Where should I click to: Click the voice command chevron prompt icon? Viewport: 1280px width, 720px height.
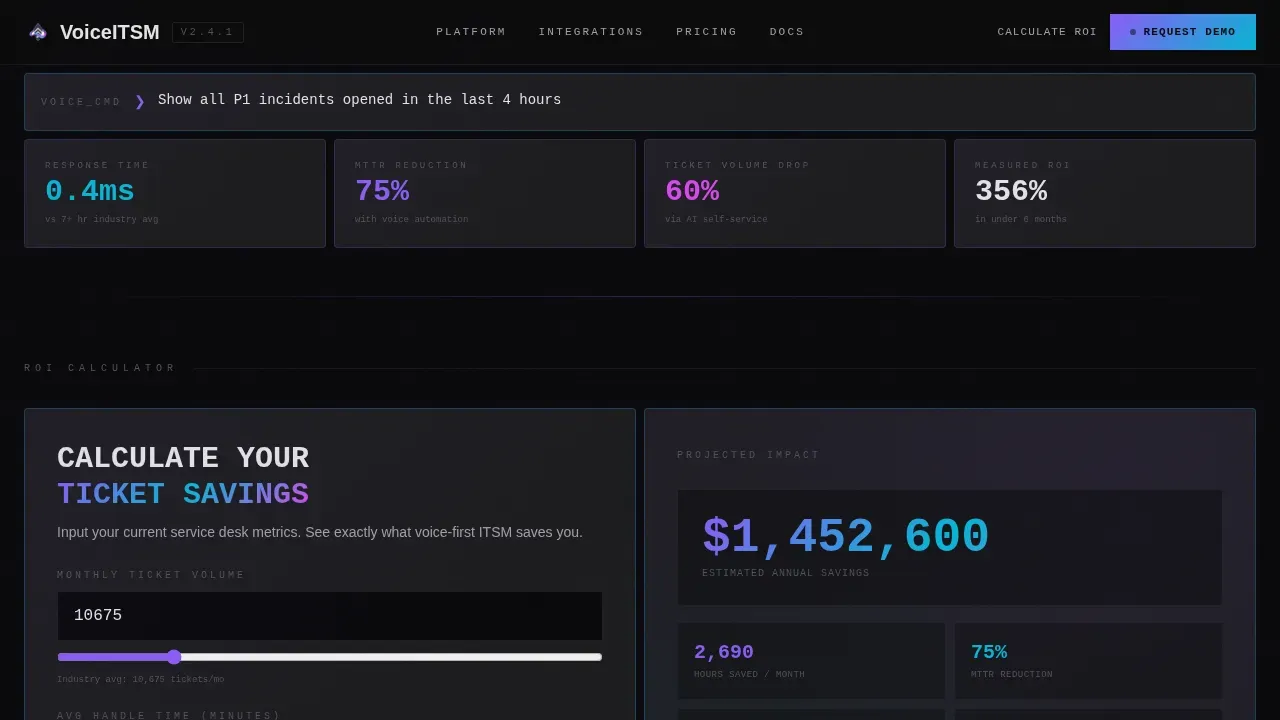[140, 101]
